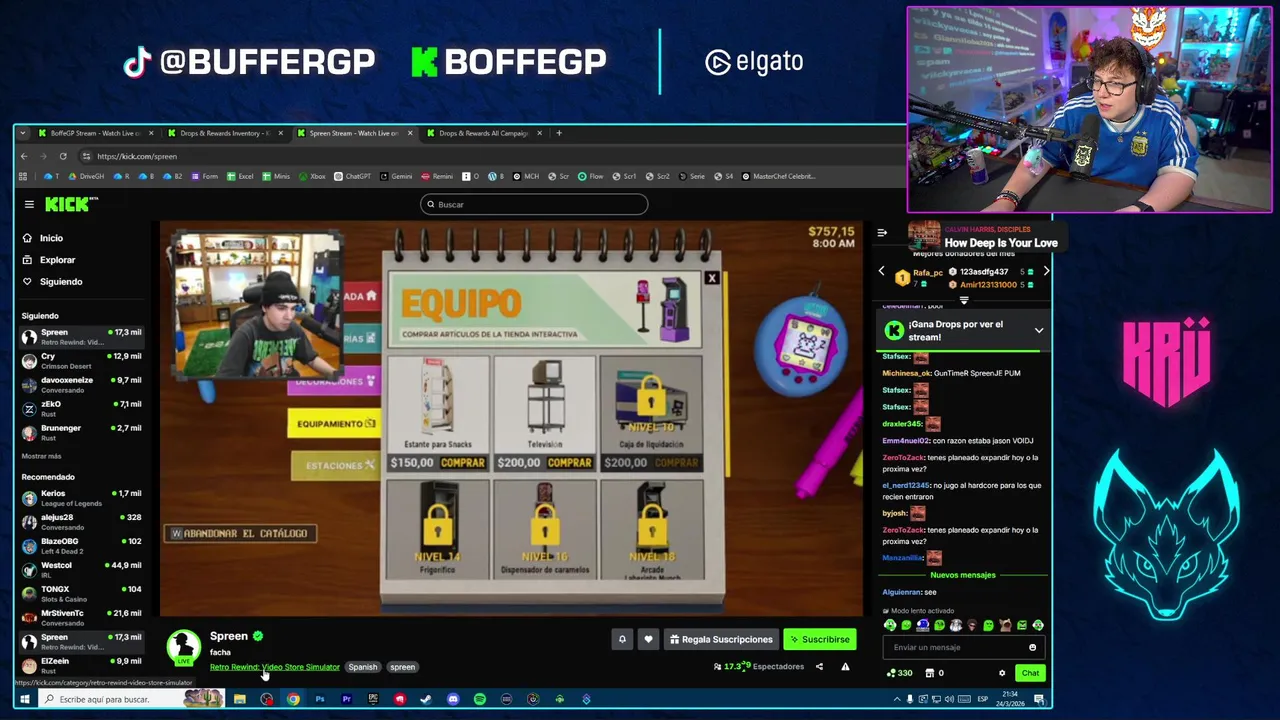Open davooxeneize channel in sidebar
The width and height of the screenshot is (1280, 720).
coord(82,385)
